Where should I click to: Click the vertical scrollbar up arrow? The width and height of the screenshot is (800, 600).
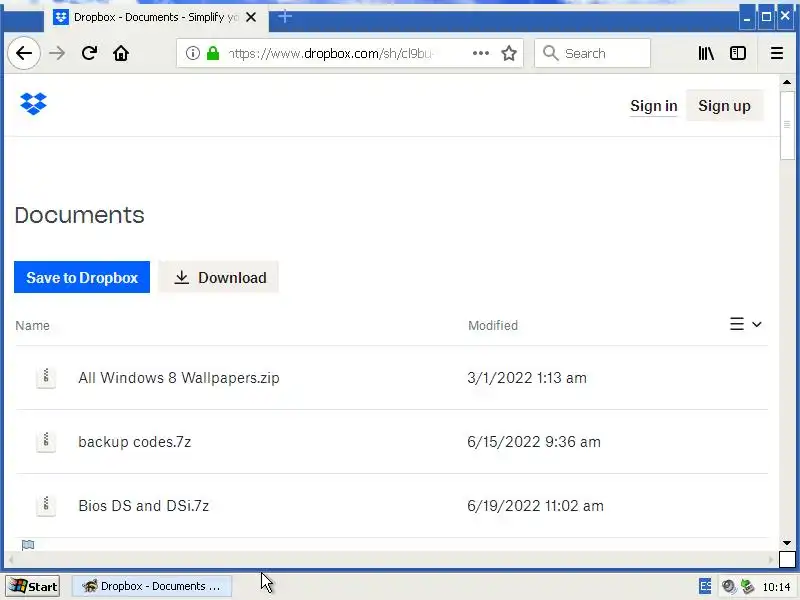787,82
